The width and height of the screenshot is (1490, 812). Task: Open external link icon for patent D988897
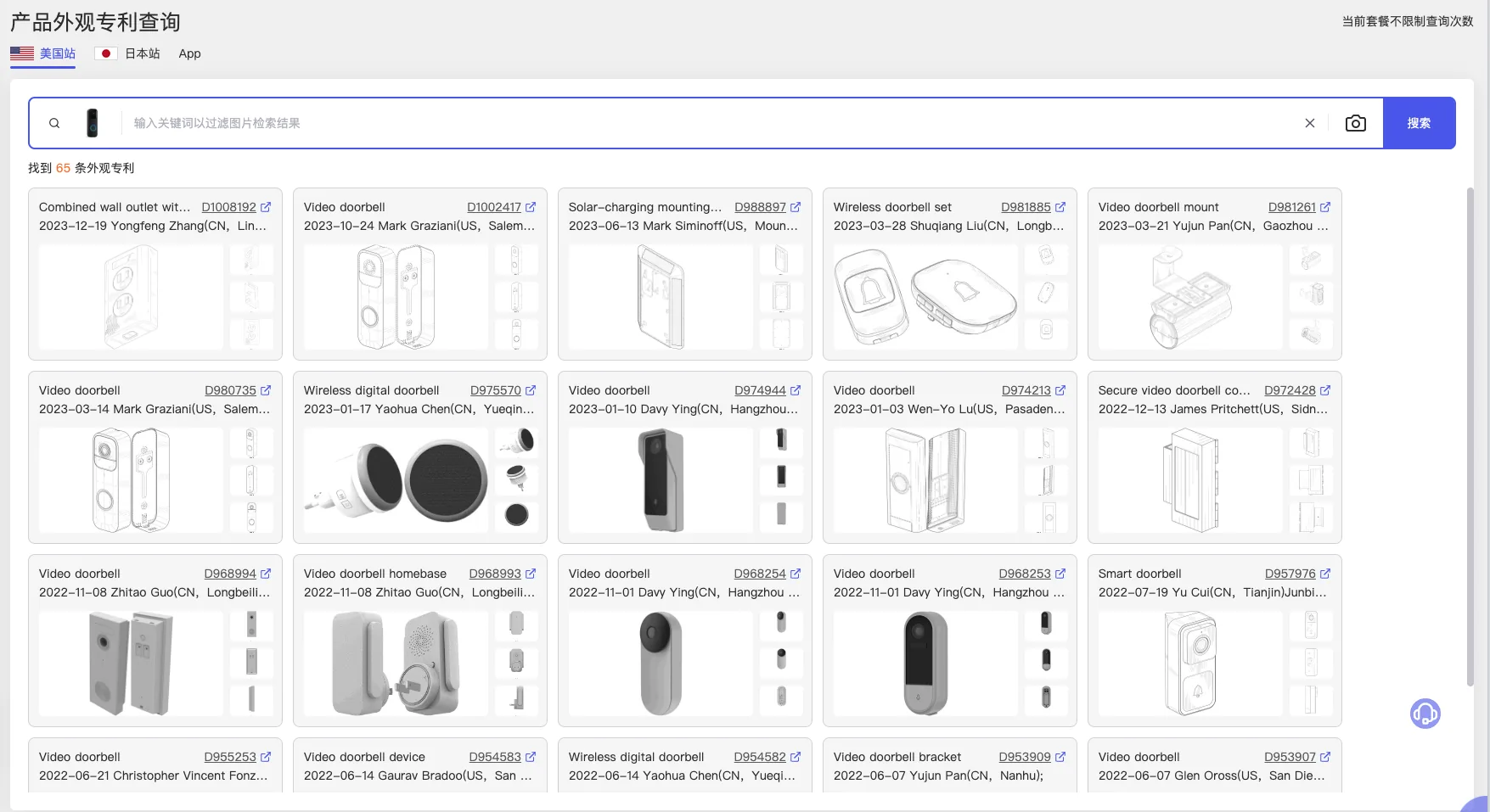796,207
